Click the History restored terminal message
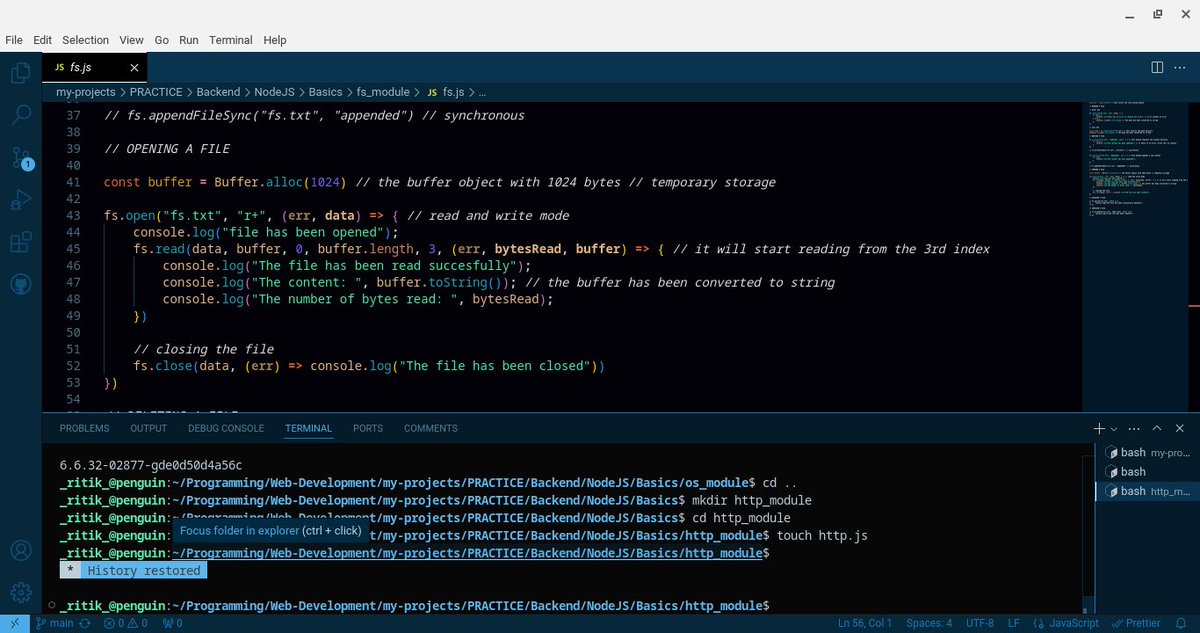This screenshot has width=1200, height=633. (144, 570)
